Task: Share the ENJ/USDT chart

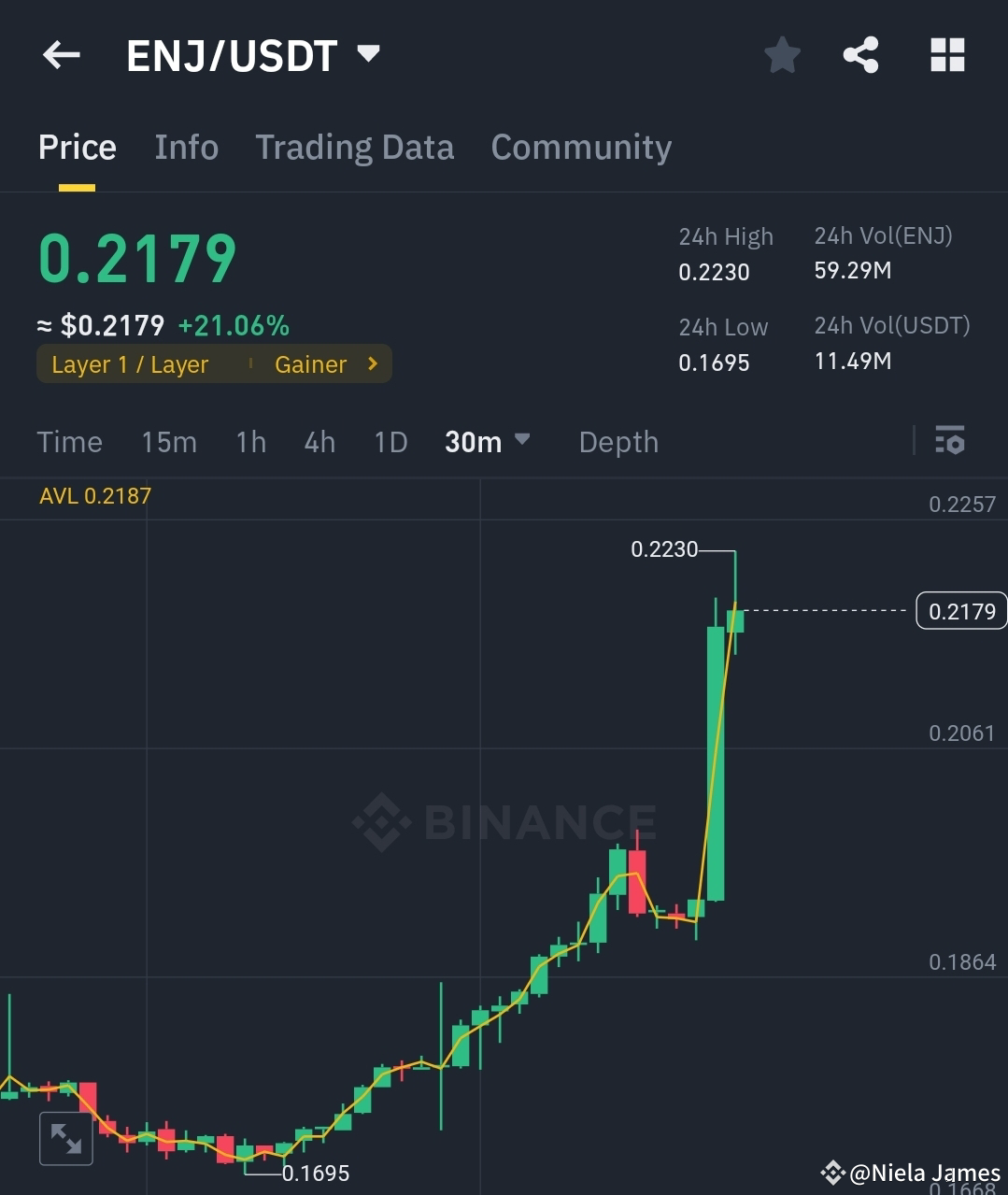Action: 860,55
